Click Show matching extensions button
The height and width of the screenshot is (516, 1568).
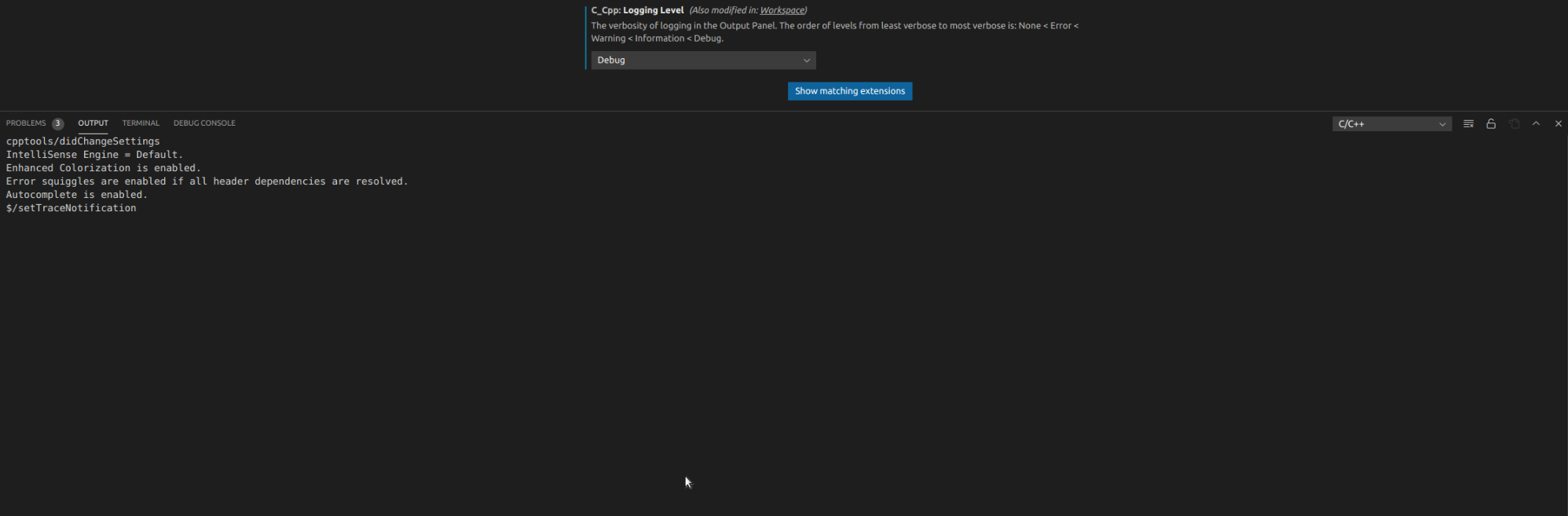coord(849,91)
